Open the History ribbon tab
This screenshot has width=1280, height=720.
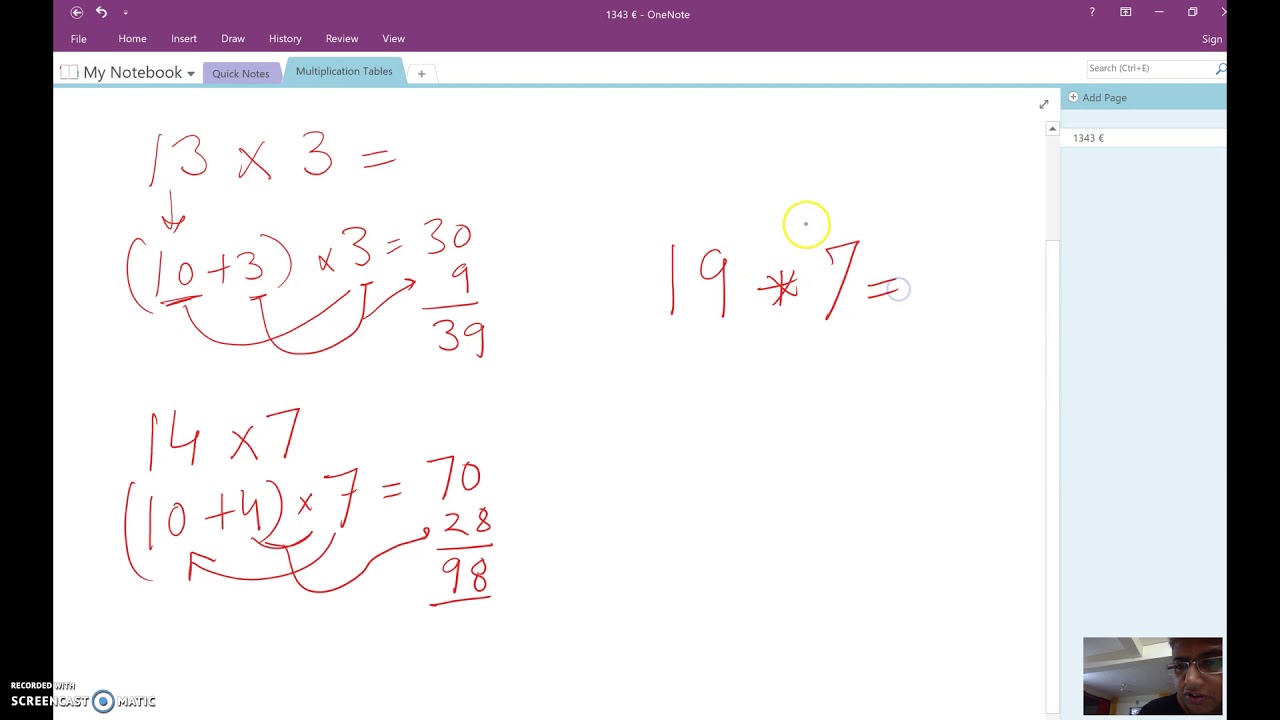click(285, 39)
